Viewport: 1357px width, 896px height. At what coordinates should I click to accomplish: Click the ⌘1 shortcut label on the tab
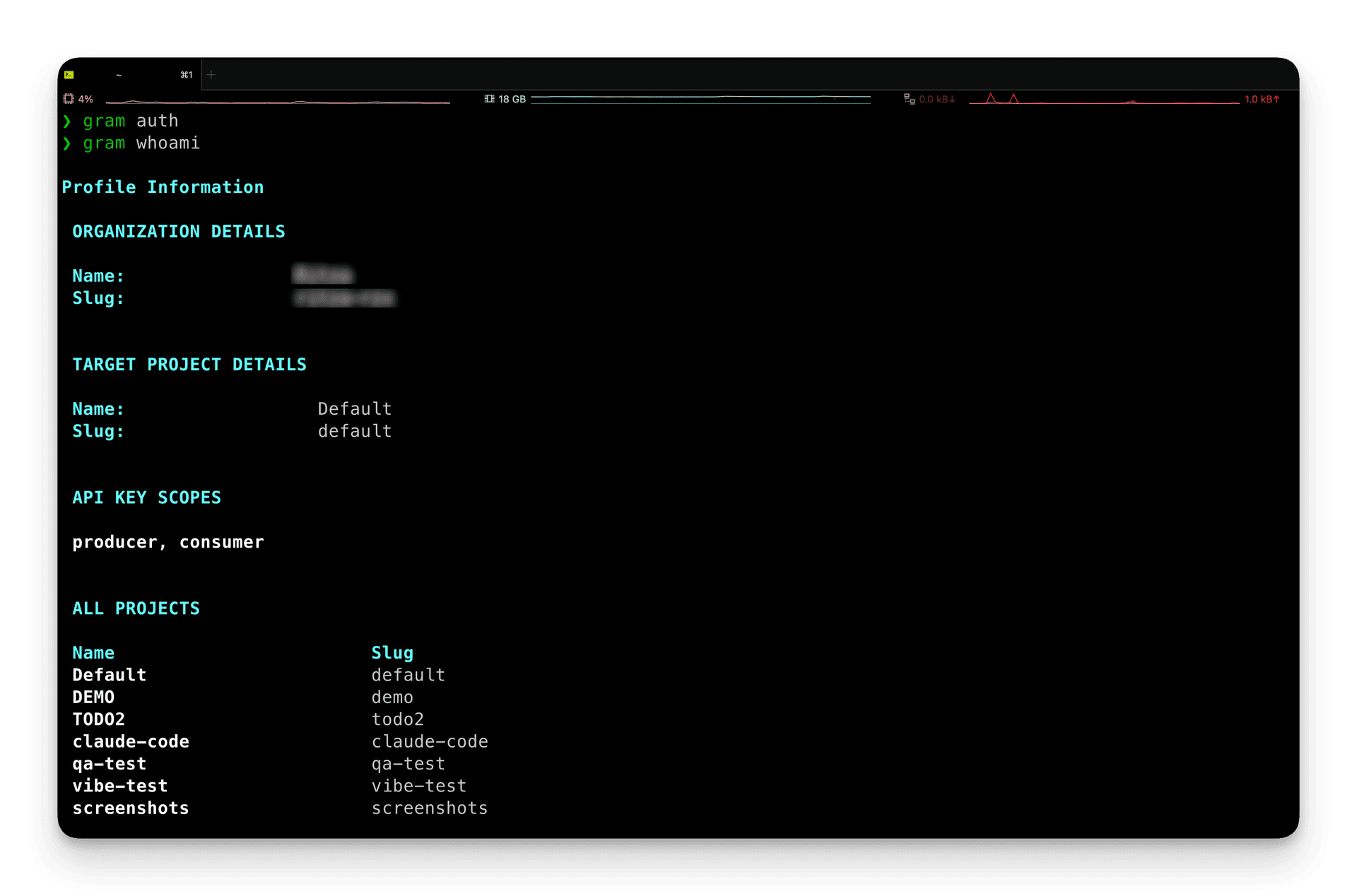tap(186, 74)
